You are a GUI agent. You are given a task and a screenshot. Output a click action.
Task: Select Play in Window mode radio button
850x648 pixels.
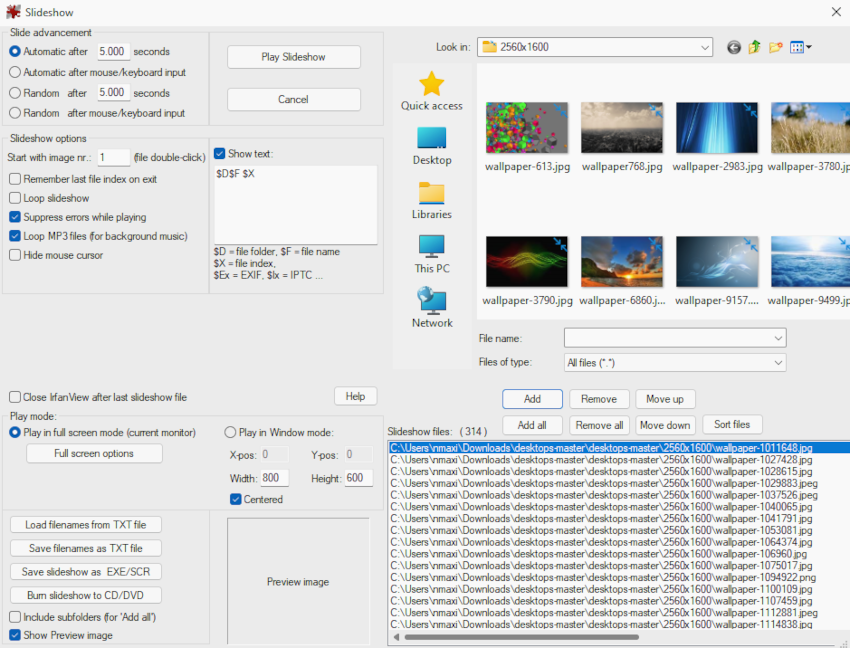pos(231,433)
